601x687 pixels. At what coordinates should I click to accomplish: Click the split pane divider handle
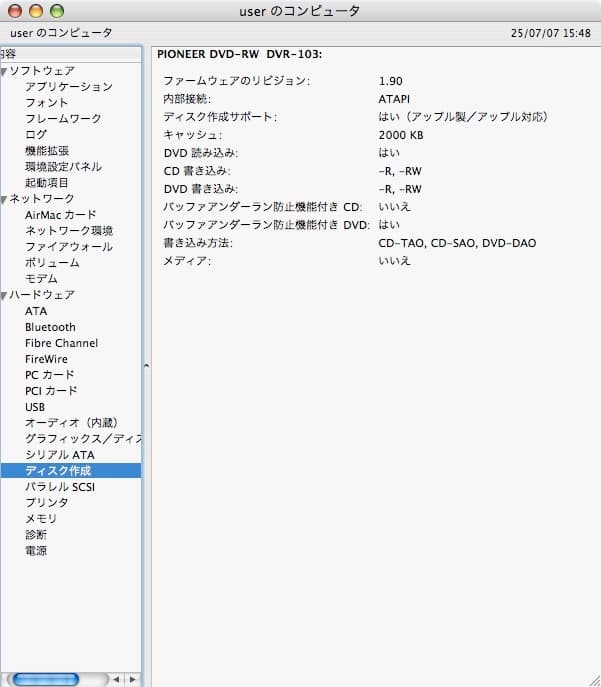point(147,365)
